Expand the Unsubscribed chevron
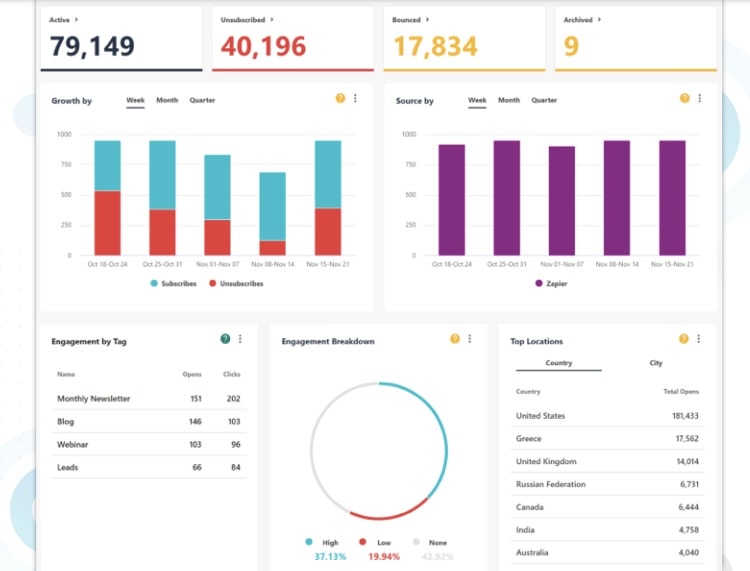This screenshot has width=750, height=571. [x=272, y=20]
